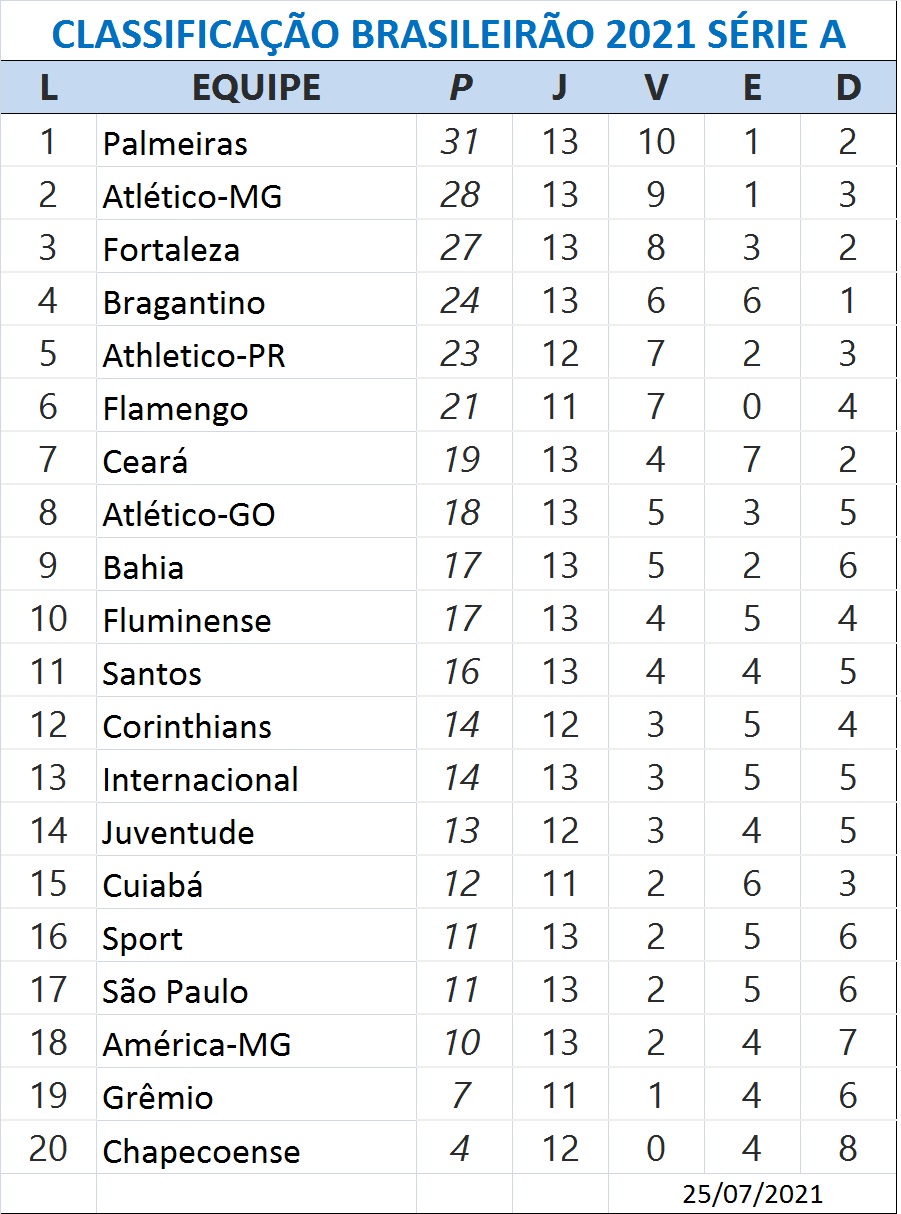Screen dimensions: 901x1214
Task: Click the V column header cell
Action: (x=655, y=88)
